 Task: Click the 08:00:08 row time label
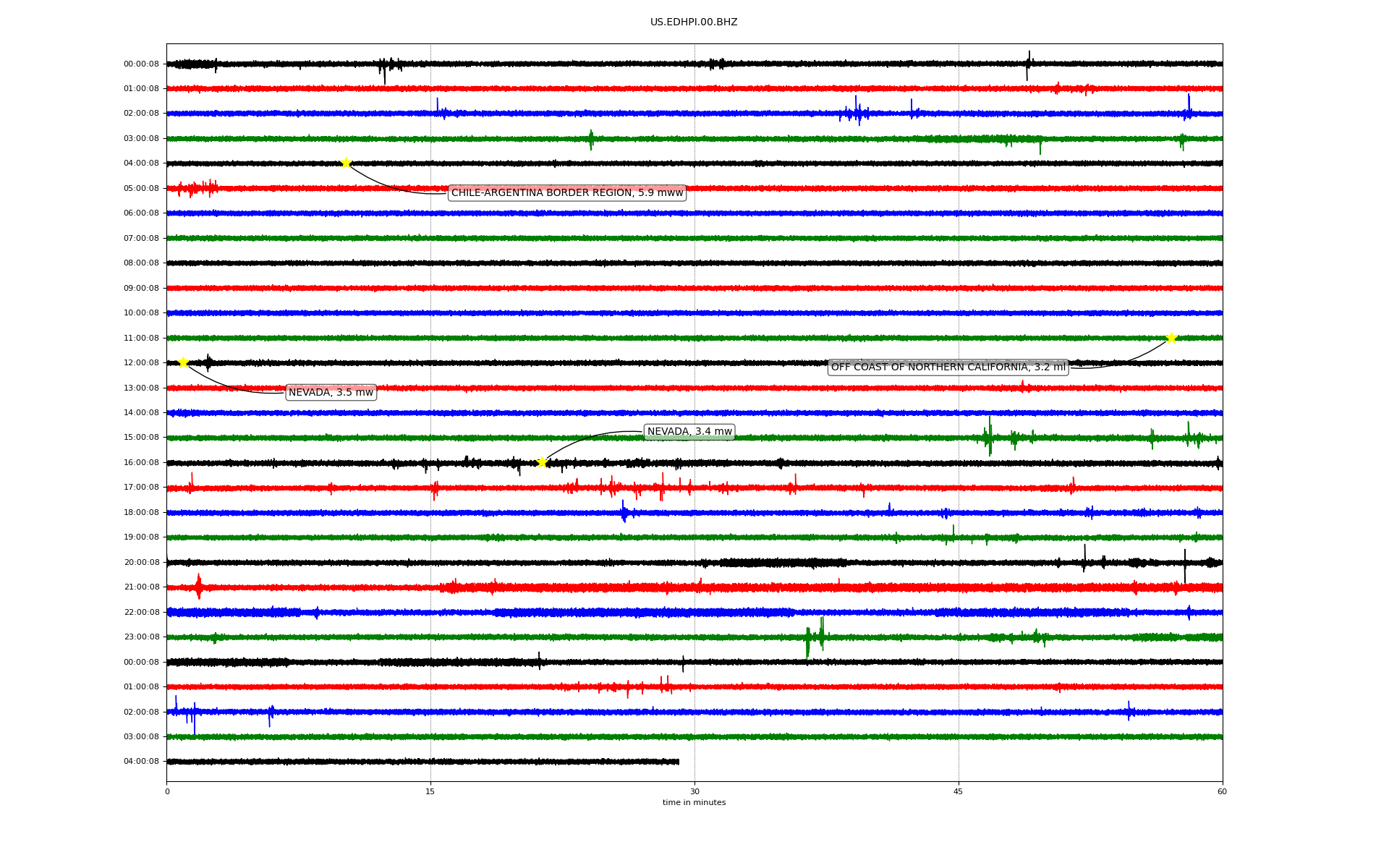pyautogui.click(x=141, y=263)
